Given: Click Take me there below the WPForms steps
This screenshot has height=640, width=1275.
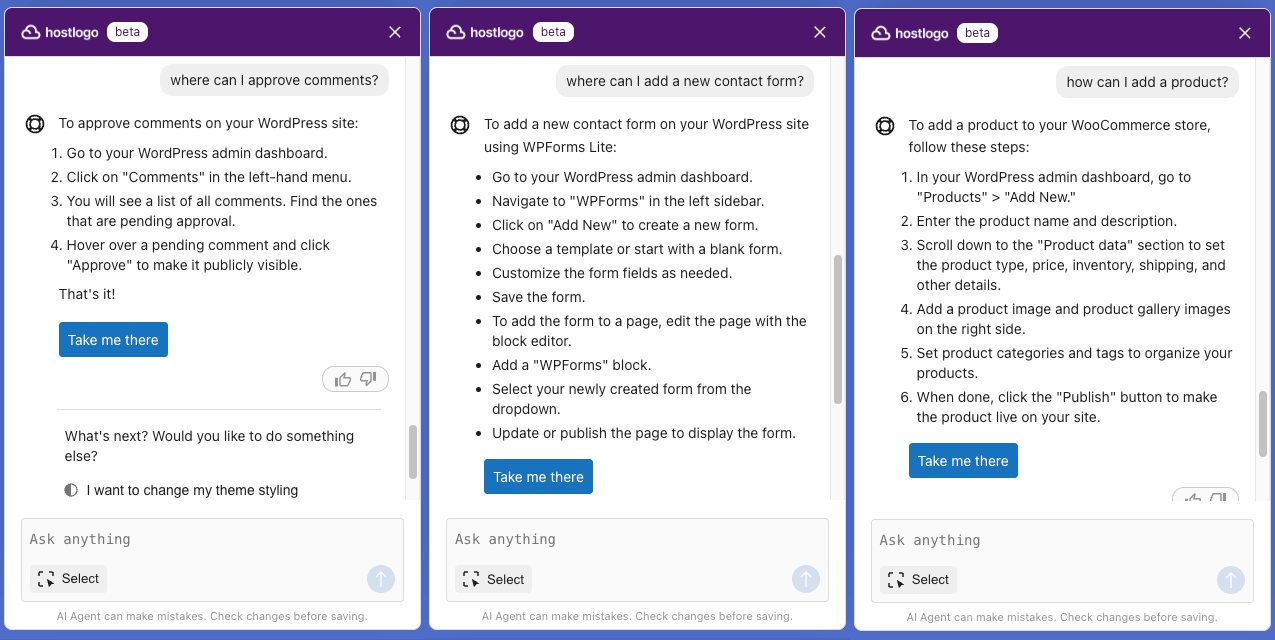Looking at the screenshot, I should pyautogui.click(x=538, y=477).
